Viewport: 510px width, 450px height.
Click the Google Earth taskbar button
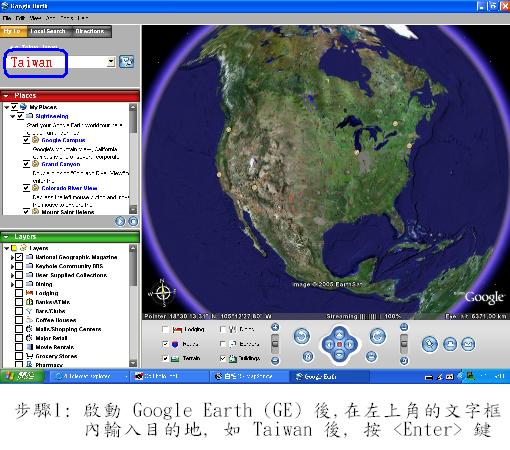(x=329, y=376)
